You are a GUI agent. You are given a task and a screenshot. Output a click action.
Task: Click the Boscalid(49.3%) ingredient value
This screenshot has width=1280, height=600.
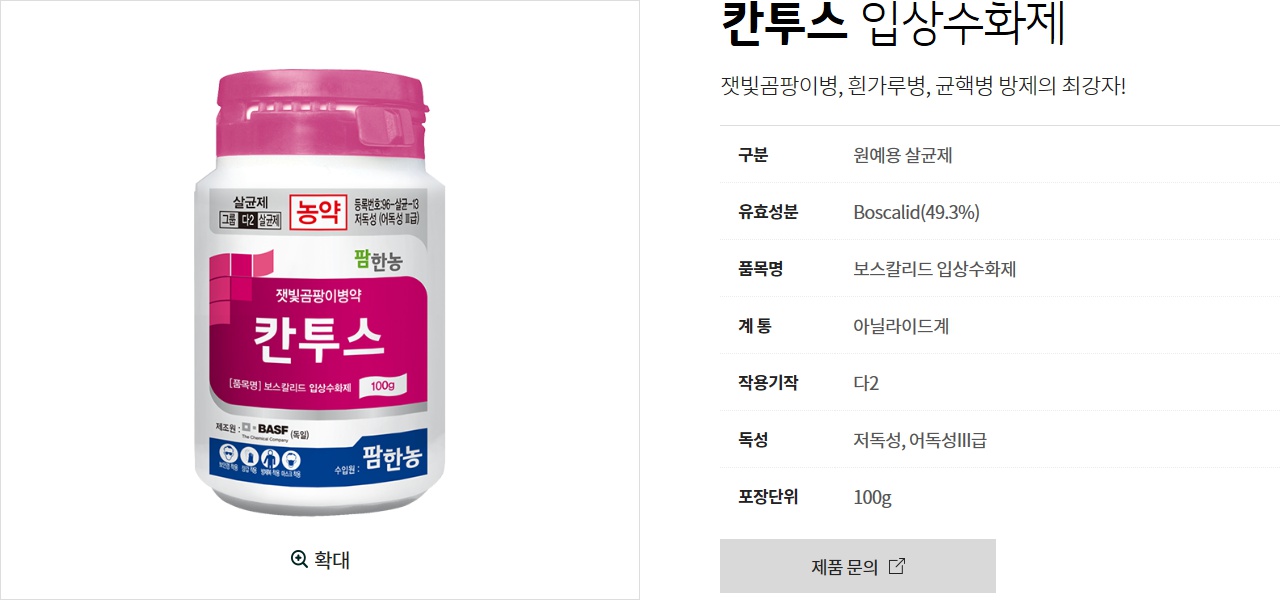point(917,212)
